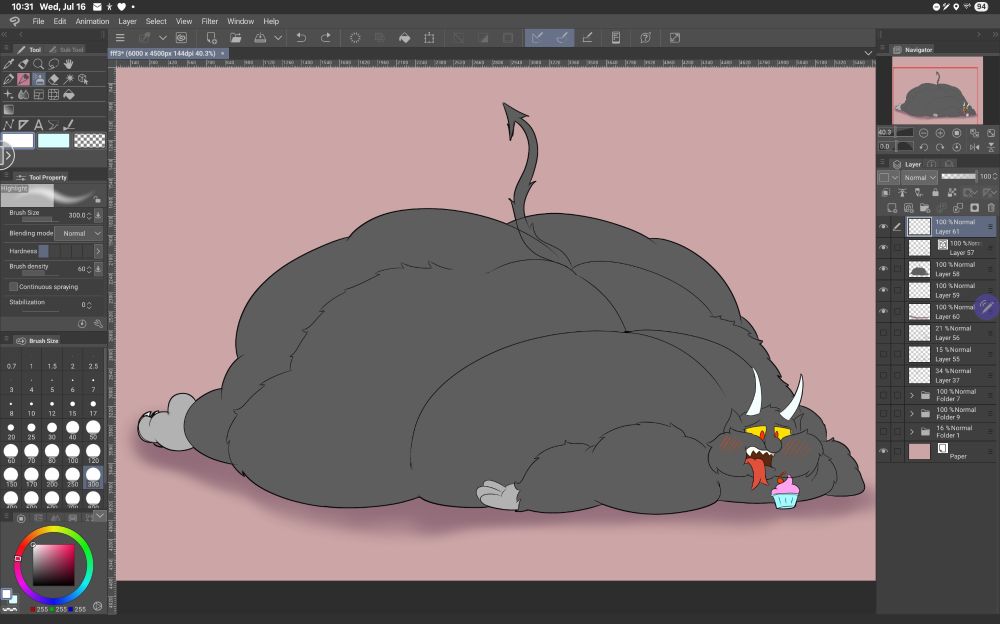Enable the Continuous spraying checkbox
This screenshot has width=1000, height=624.
click(x=13, y=286)
